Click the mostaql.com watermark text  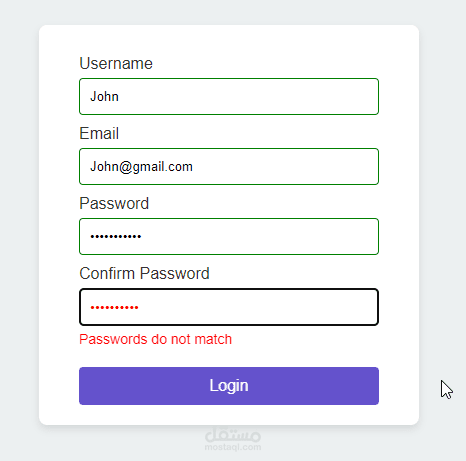(x=233, y=447)
